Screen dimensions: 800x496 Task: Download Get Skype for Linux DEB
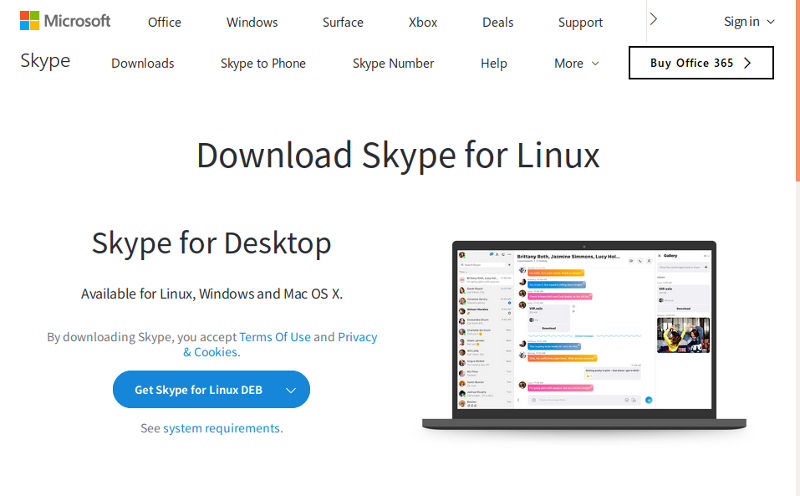pos(198,390)
